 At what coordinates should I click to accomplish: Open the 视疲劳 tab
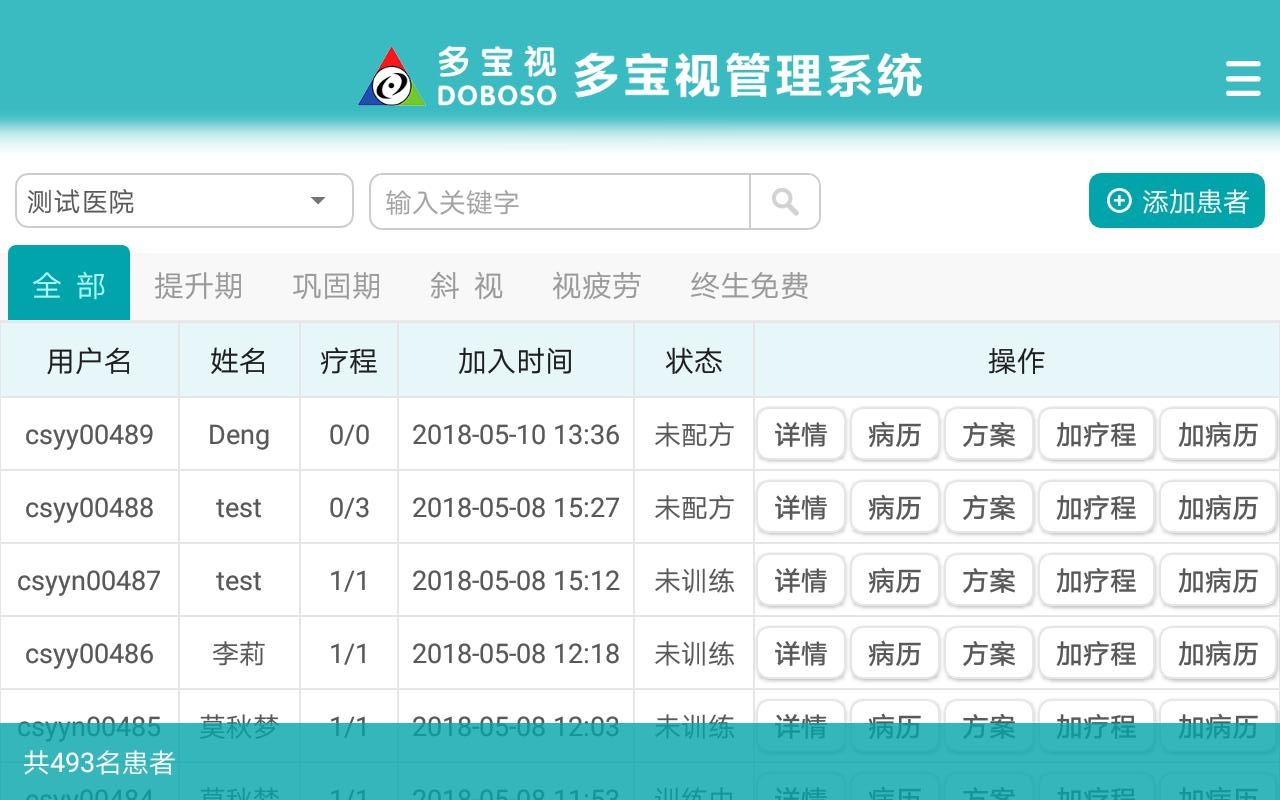click(x=596, y=286)
